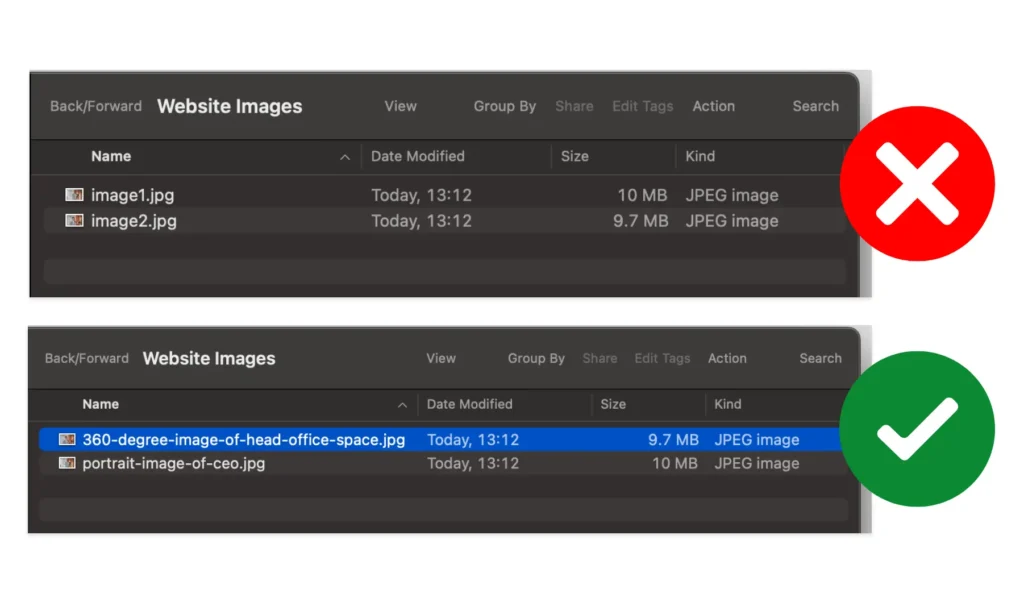Open Group By in top Finder window
The image size is (1024, 614).
(x=505, y=106)
